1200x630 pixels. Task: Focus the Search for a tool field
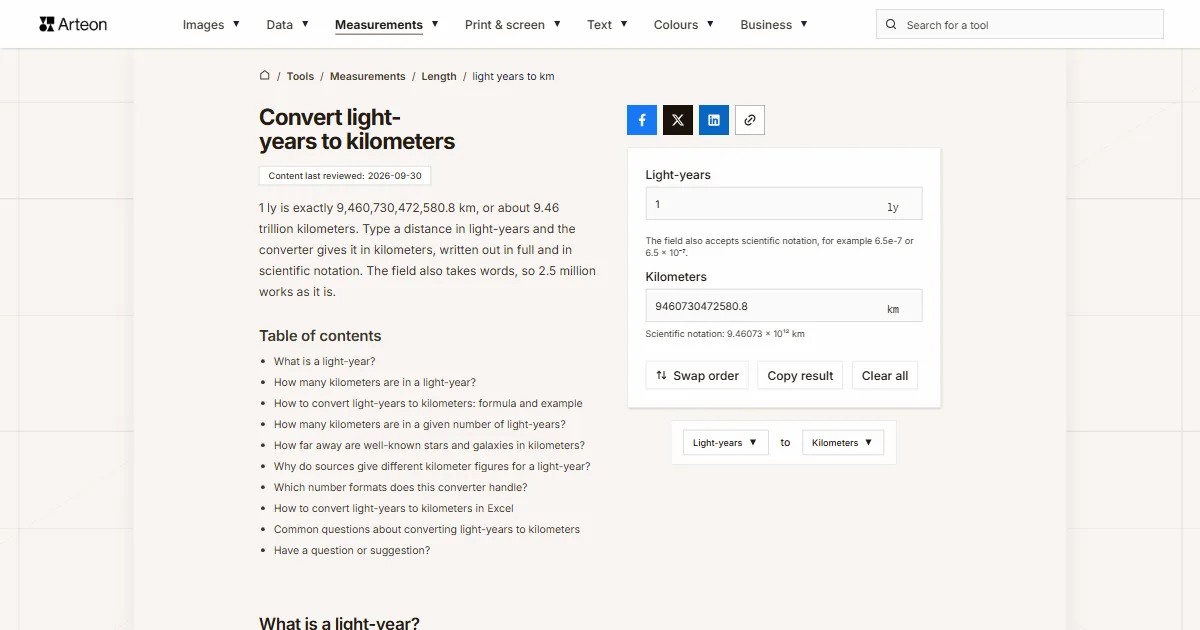tap(1020, 25)
